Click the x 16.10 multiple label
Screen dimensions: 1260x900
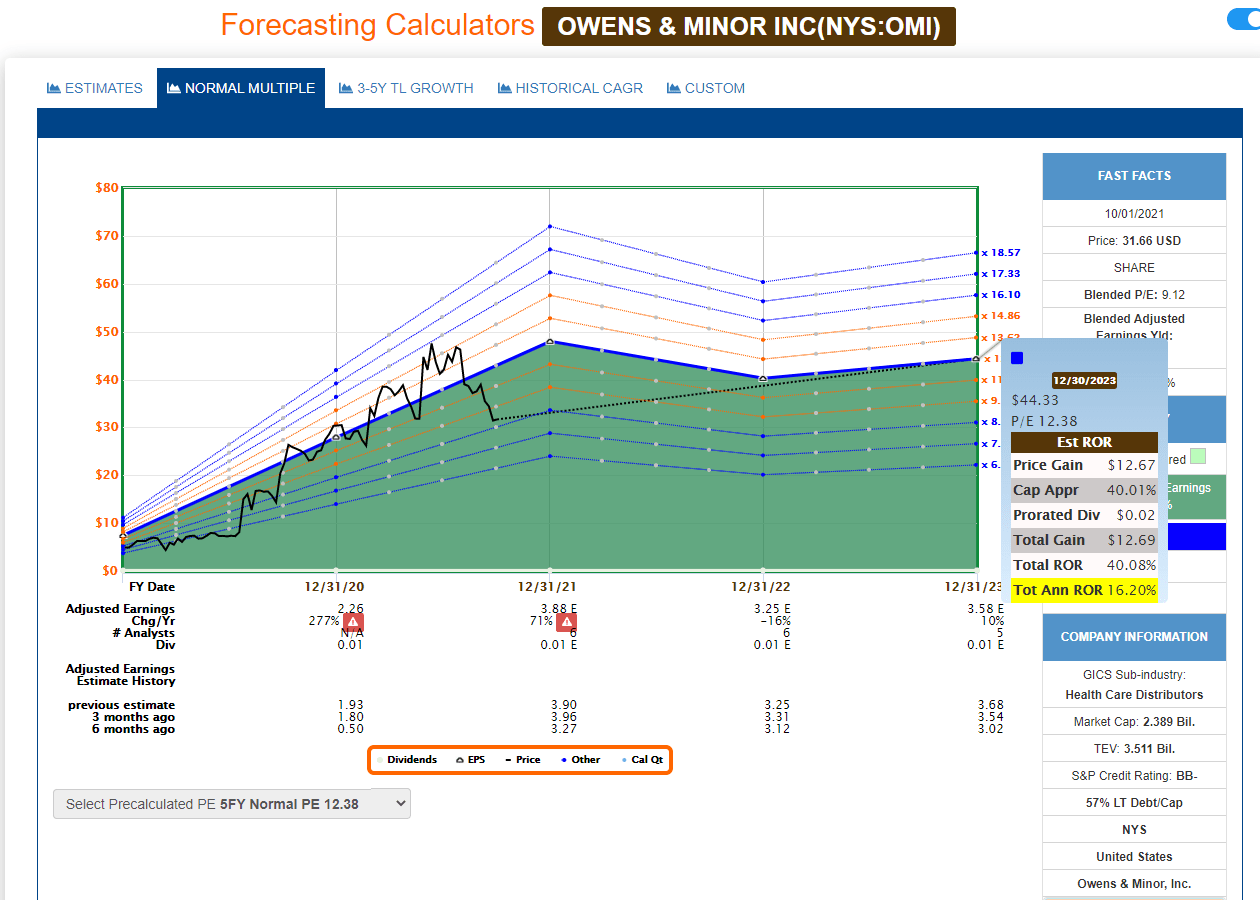(x=1000, y=295)
